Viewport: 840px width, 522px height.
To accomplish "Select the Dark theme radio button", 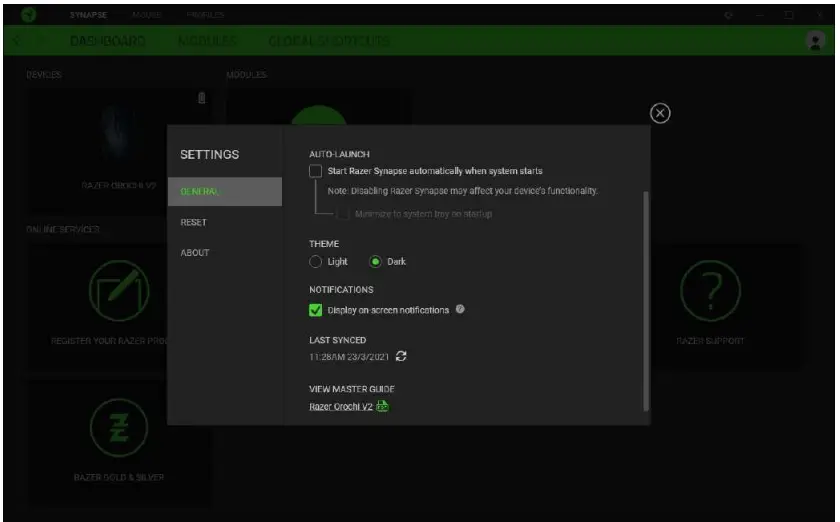I will 376,262.
